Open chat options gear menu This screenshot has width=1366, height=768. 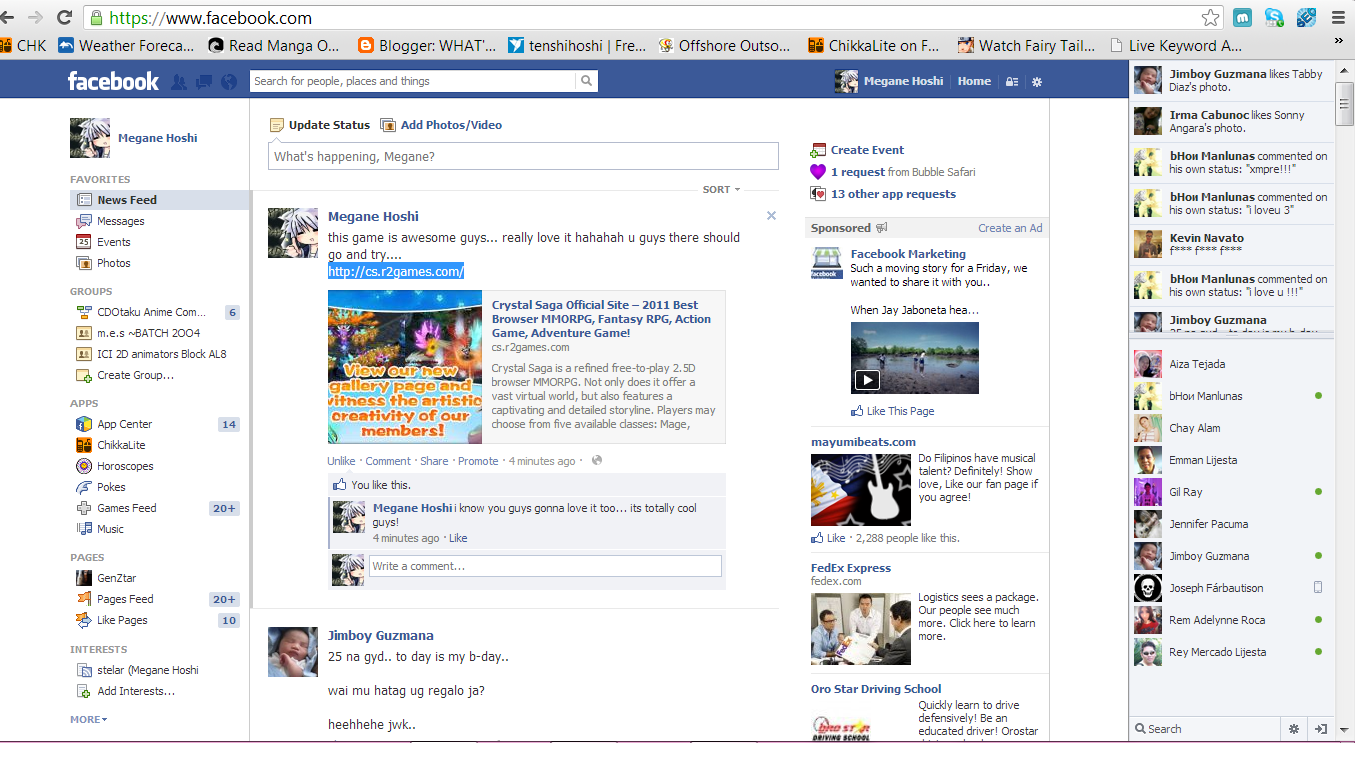(1293, 729)
